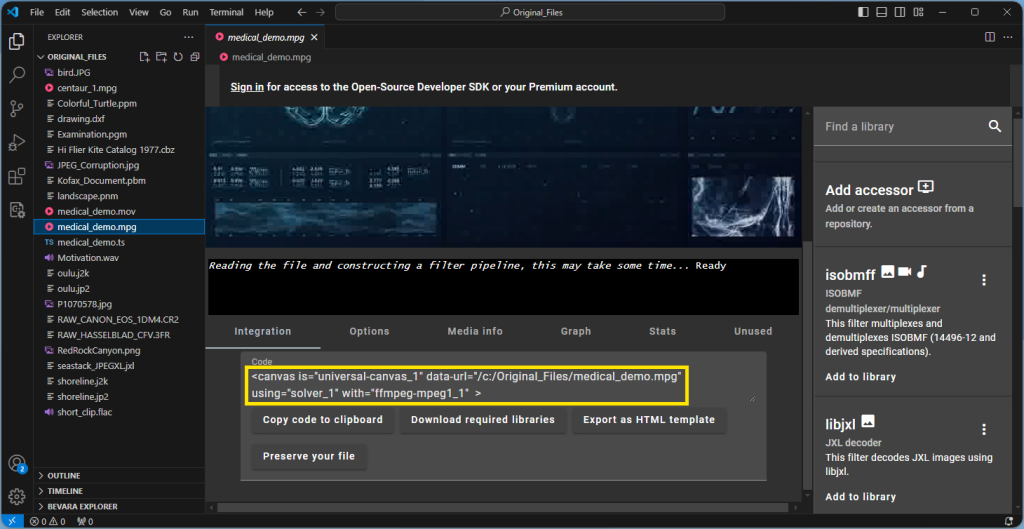Click the Sign in link
1024x529 pixels.
coord(247,87)
